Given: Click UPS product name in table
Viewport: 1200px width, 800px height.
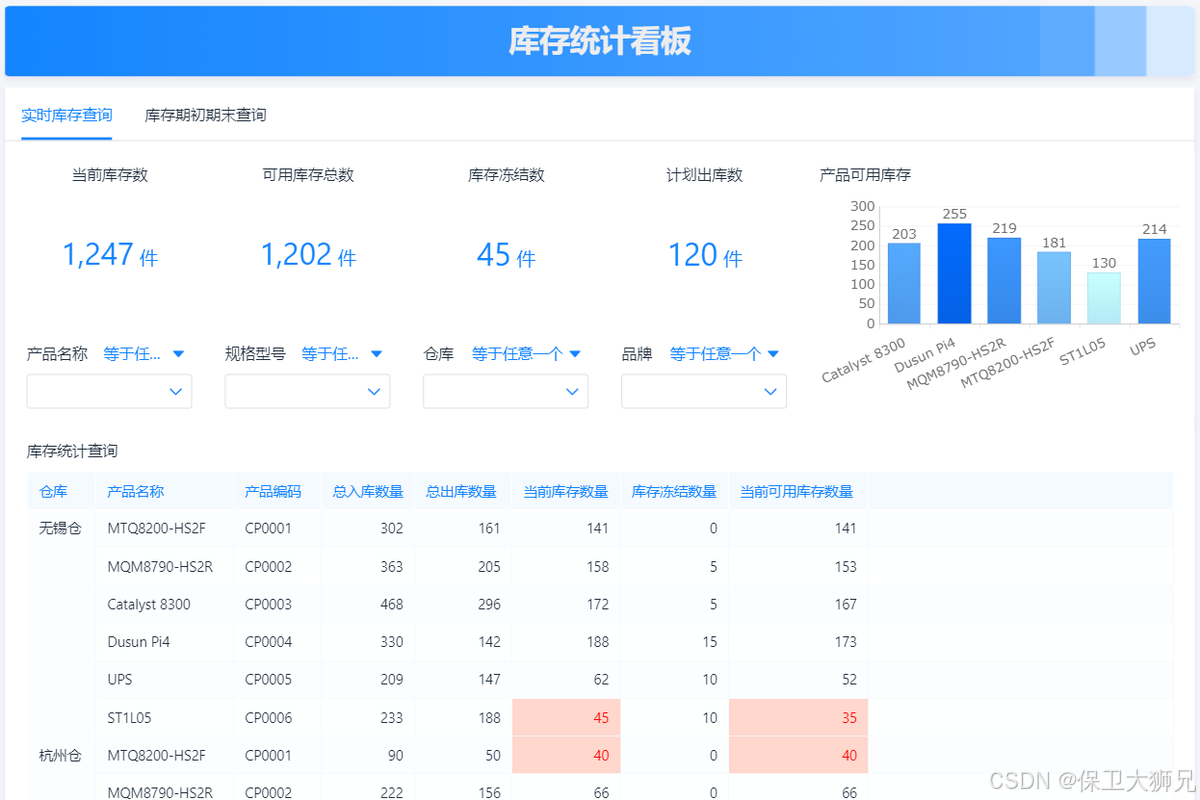Looking at the screenshot, I should point(120,680).
